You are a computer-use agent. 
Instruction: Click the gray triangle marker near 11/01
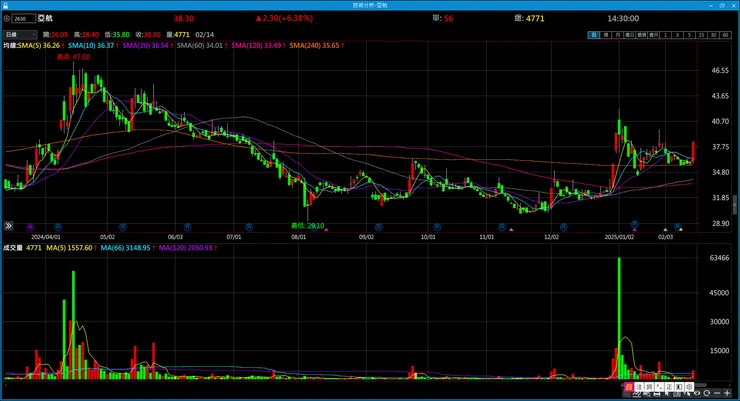click(x=511, y=230)
